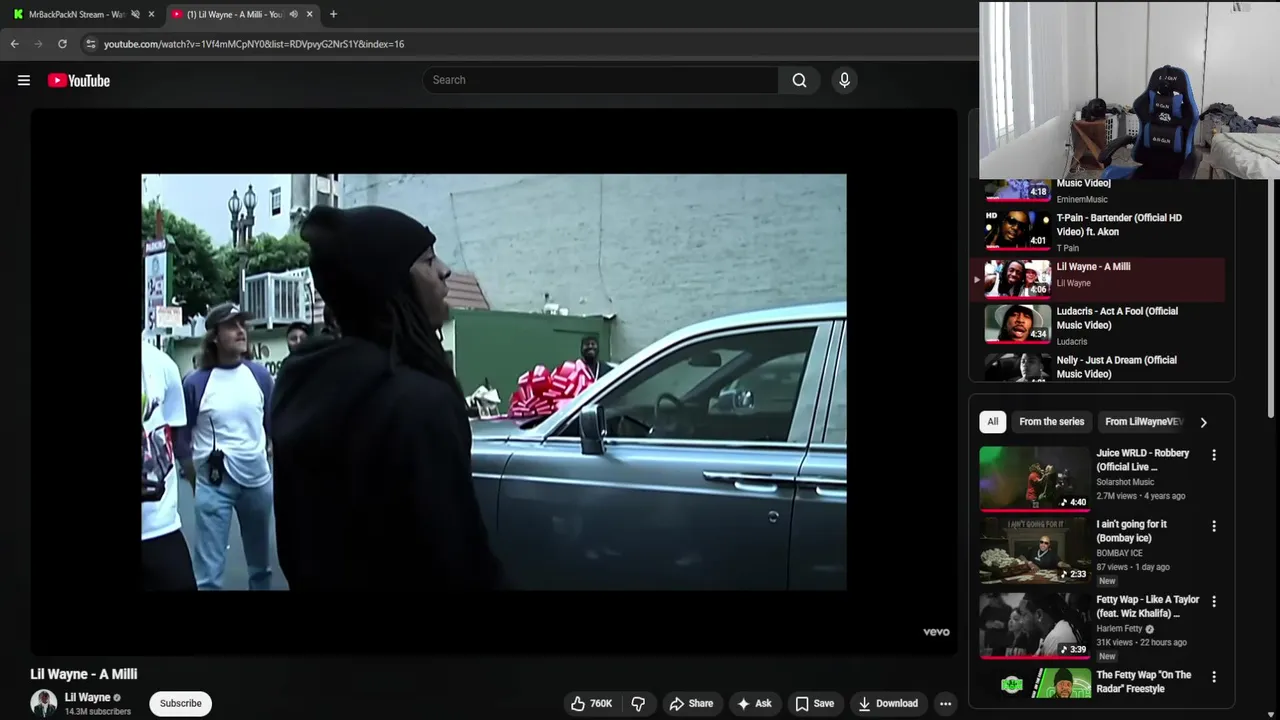Click the magnifier search button
Screen dimensions: 1280x720
click(799, 80)
